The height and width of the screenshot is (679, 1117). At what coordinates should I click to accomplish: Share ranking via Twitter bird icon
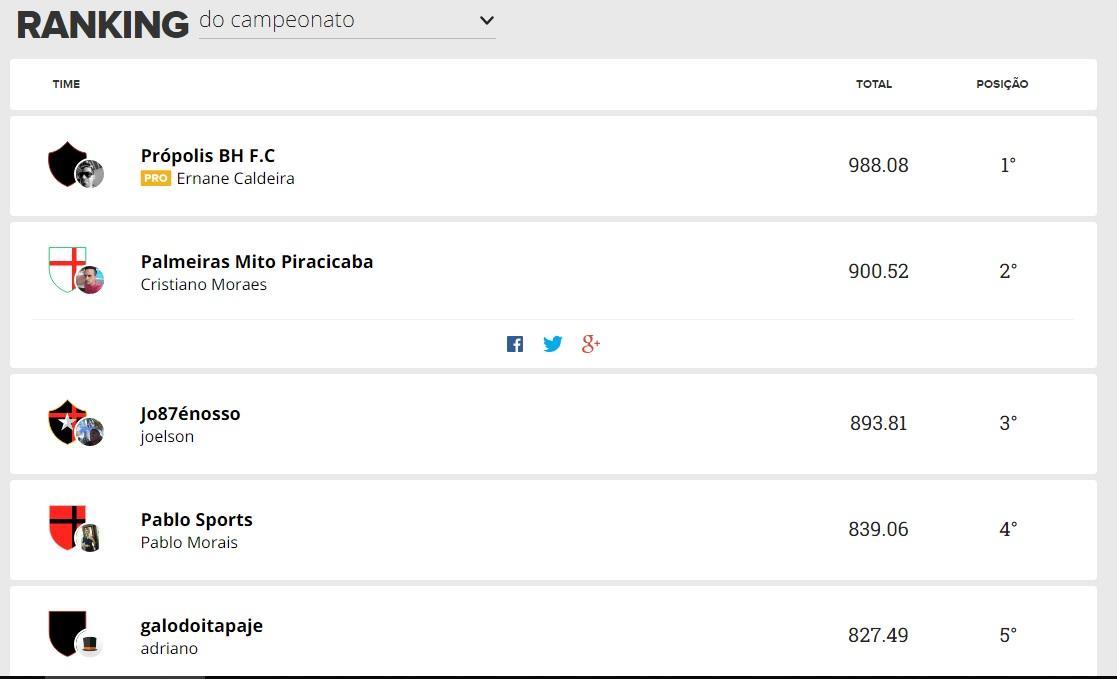pos(552,344)
